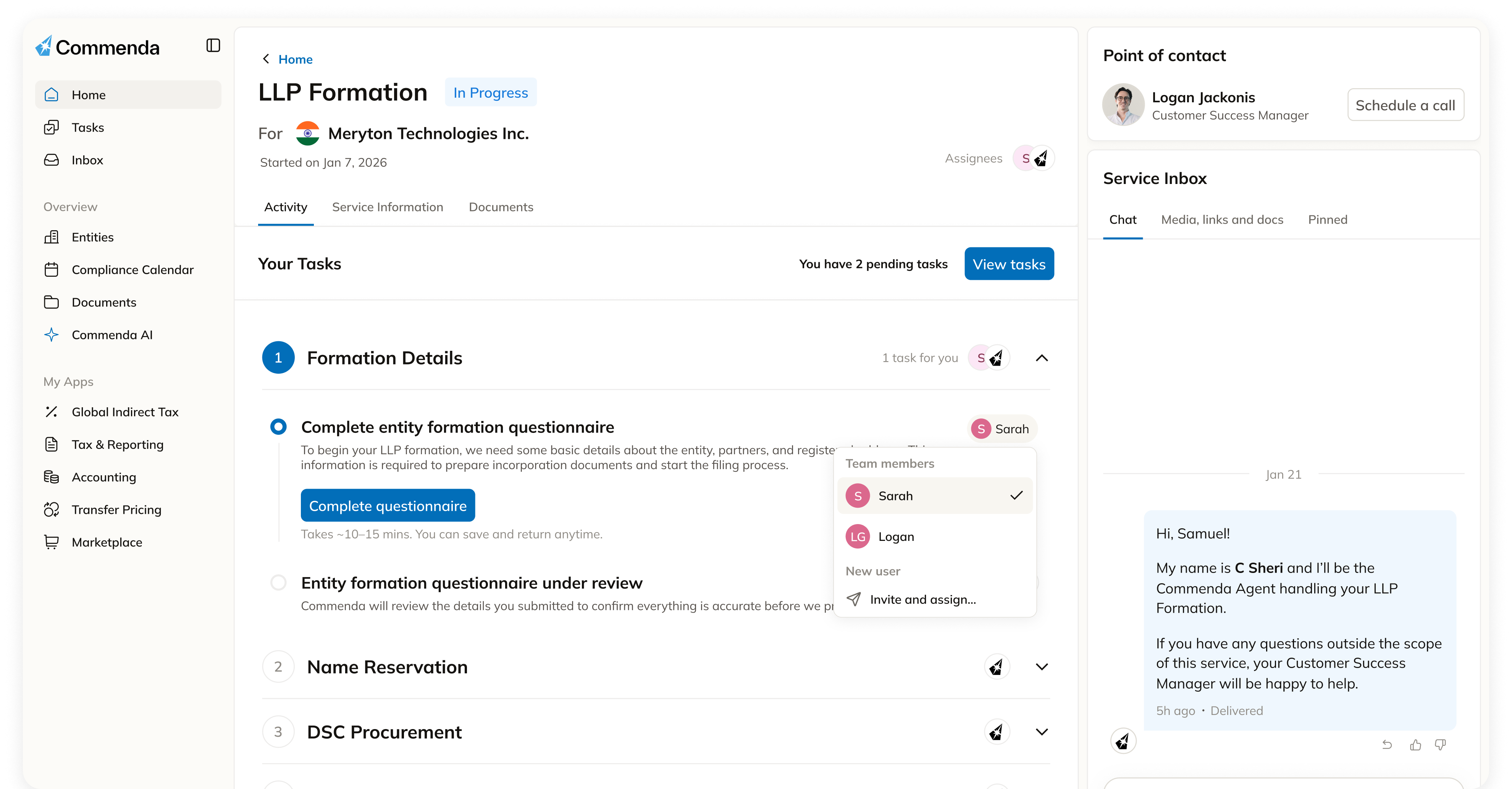This screenshot has width=1512, height=789.
Task: Open sidebar Documents section
Action: [128, 302]
